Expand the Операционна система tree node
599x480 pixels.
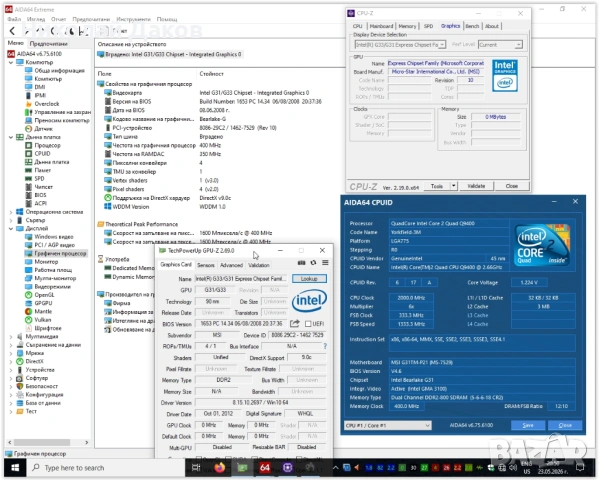pos(11,212)
